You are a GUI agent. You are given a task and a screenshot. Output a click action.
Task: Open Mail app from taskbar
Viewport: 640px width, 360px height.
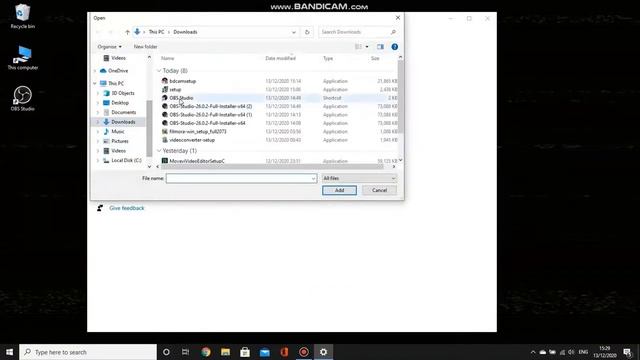264,352
